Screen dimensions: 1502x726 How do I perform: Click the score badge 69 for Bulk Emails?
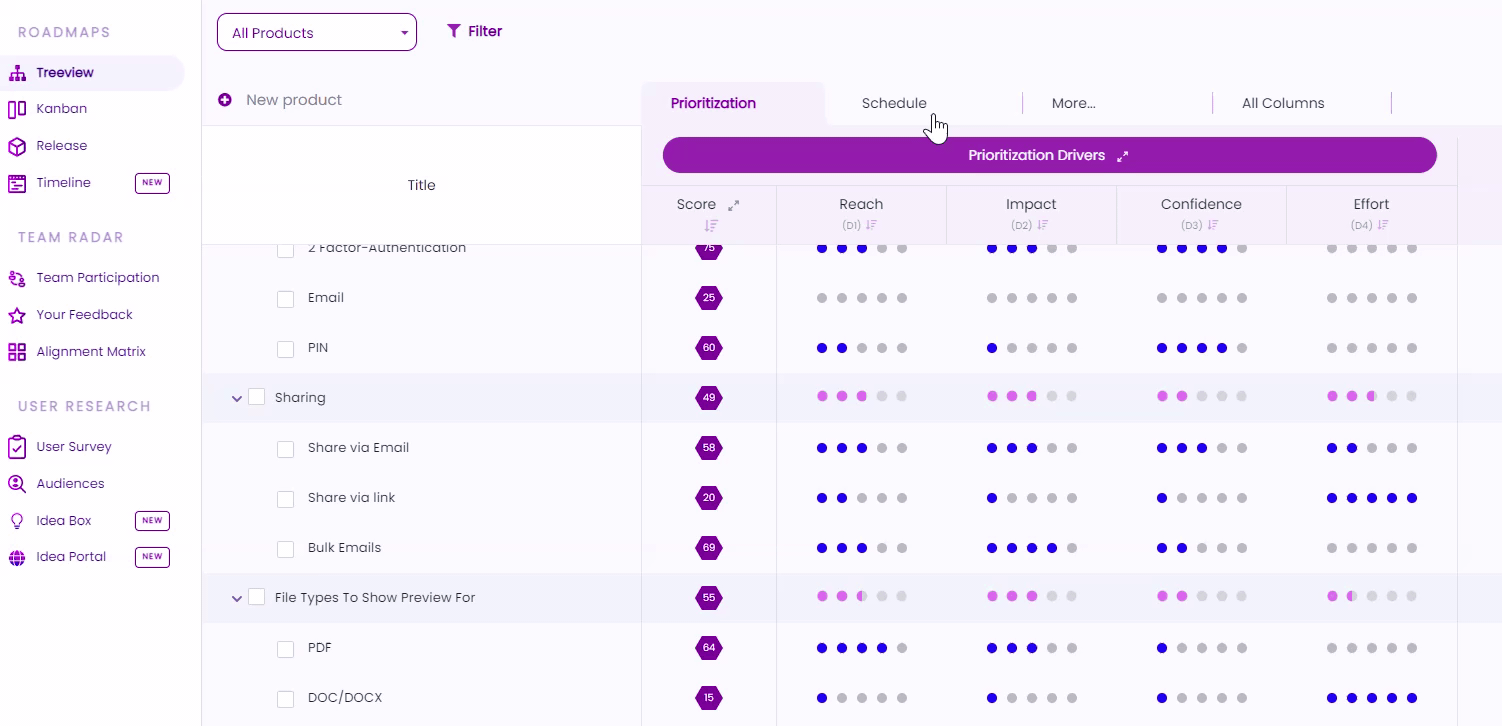[709, 548]
